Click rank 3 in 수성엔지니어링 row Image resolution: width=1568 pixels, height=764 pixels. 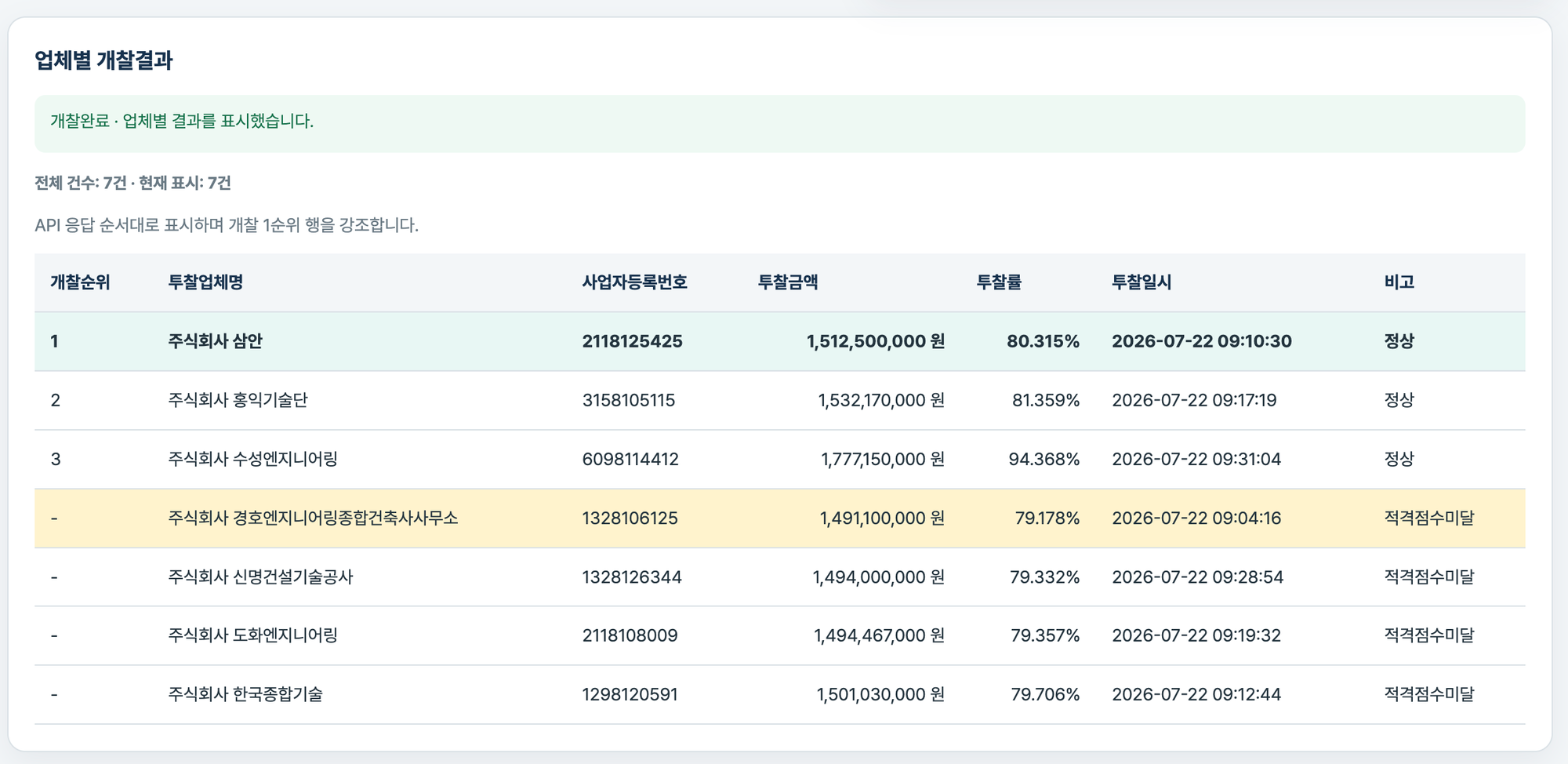[x=55, y=459]
